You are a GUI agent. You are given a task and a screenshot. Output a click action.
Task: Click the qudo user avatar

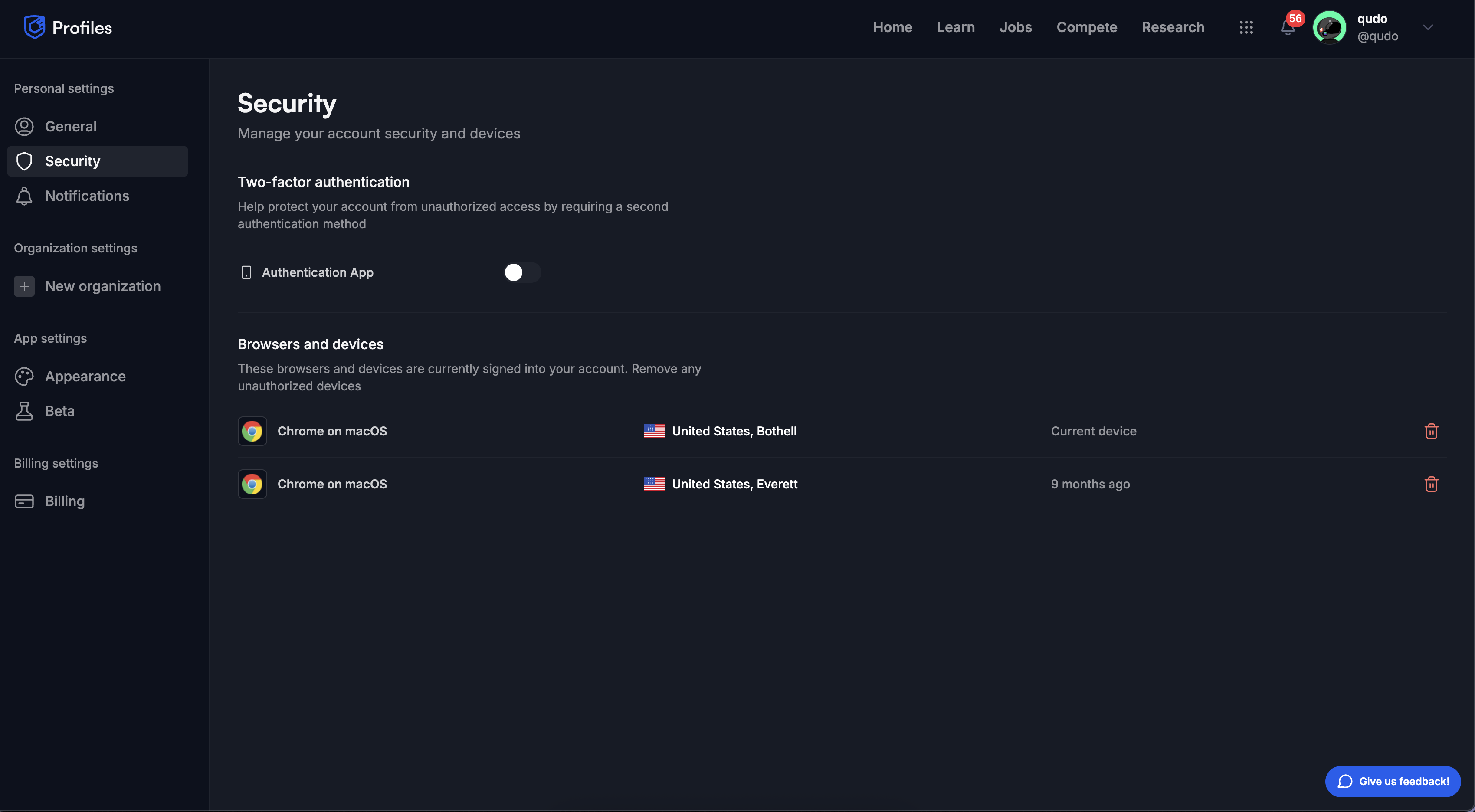(x=1329, y=27)
